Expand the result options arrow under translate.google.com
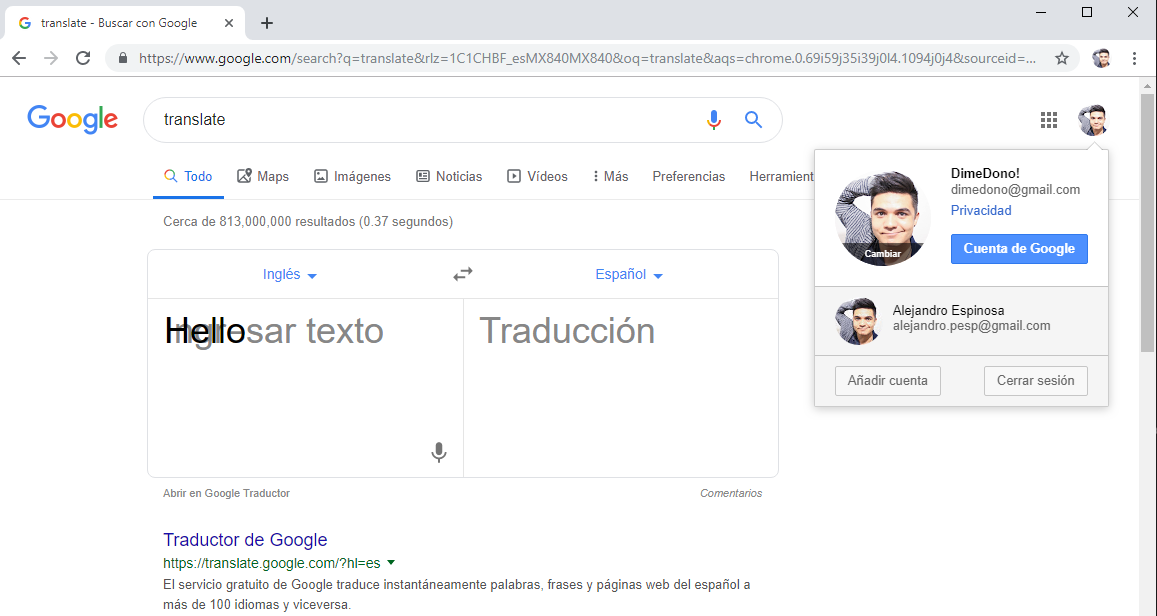The height and width of the screenshot is (616, 1157). click(x=391, y=562)
